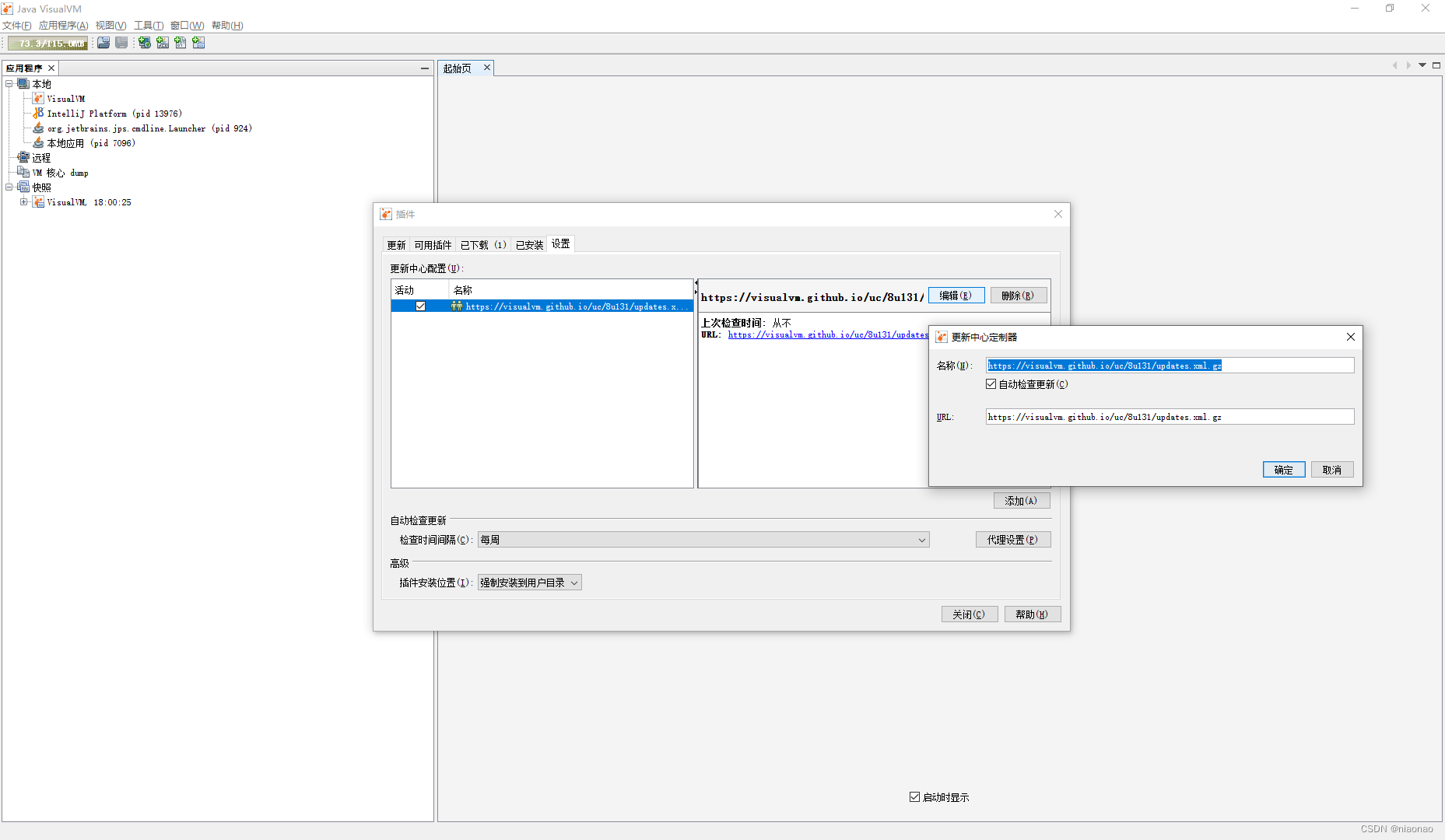Image resolution: width=1445 pixels, height=840 pixels.
Task: Open the documents list dropdown arrow
Action: tap(1422, 65)
